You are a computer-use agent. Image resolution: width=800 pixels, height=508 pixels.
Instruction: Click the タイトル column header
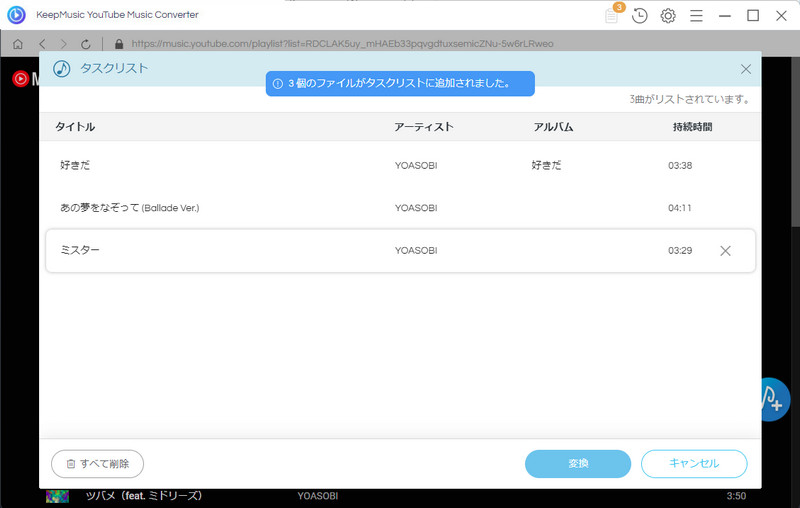(x=75, y=126)
